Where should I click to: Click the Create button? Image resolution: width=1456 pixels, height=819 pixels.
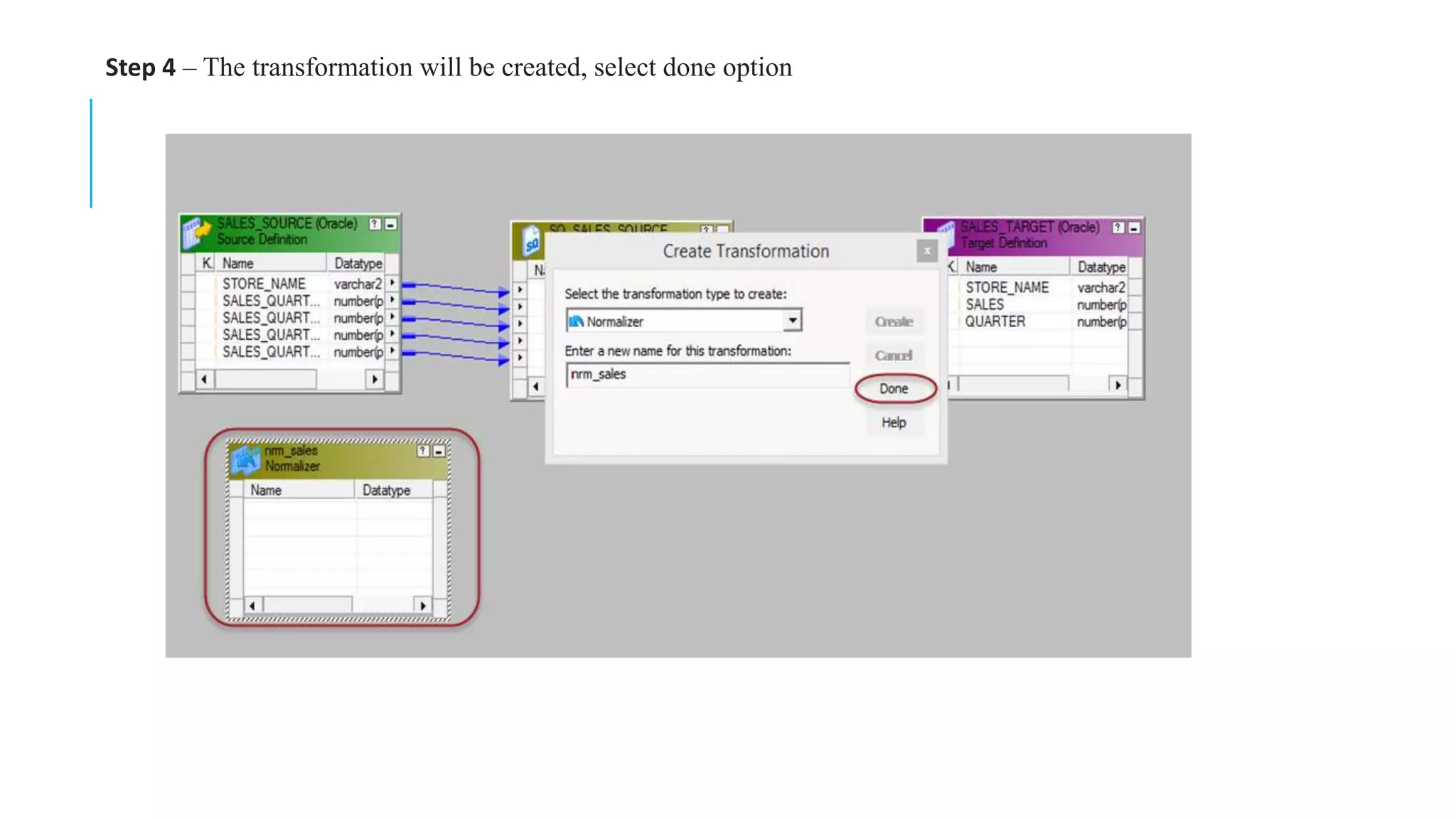pos(894,321)
